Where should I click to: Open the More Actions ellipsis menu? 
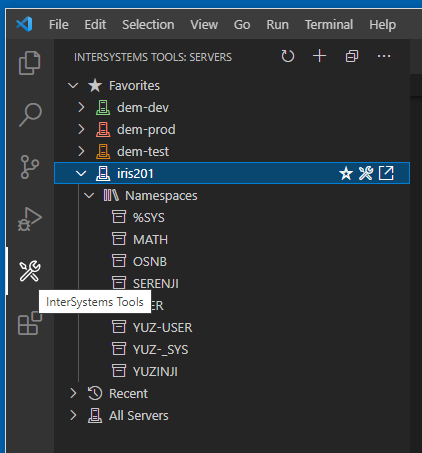(x=384, y=56)
